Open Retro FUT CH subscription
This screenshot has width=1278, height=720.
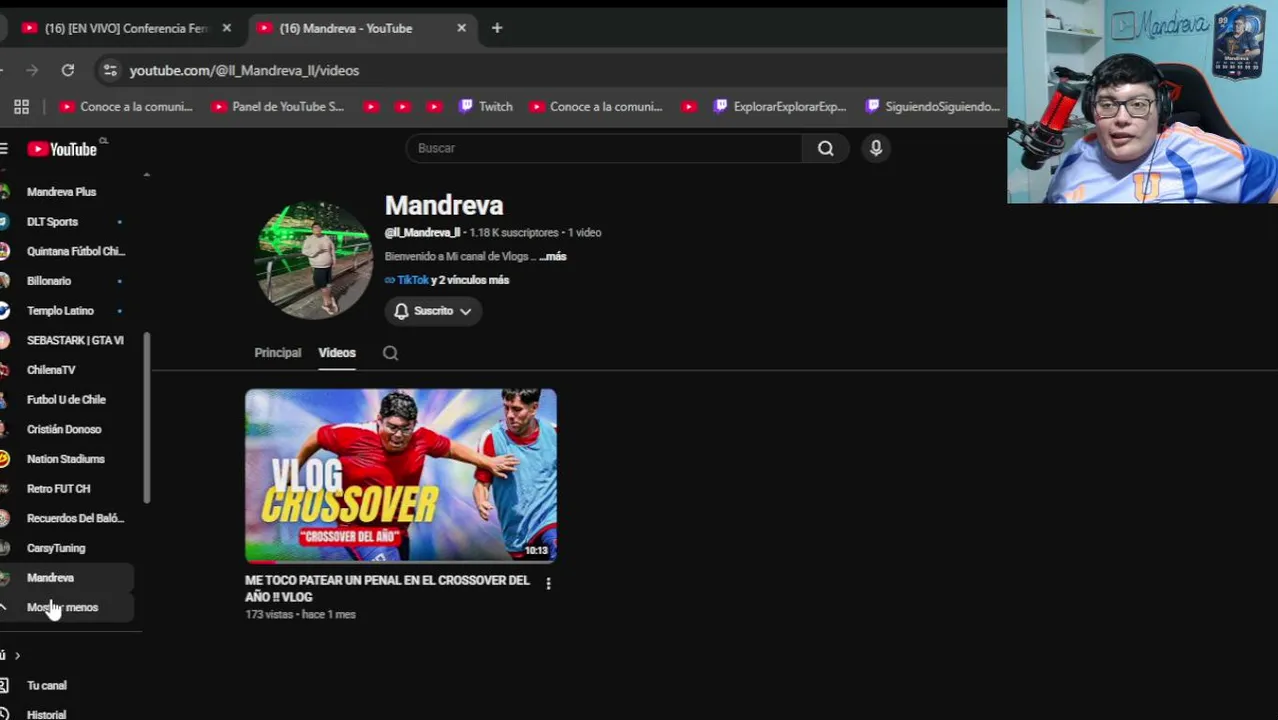coord(62,489)
